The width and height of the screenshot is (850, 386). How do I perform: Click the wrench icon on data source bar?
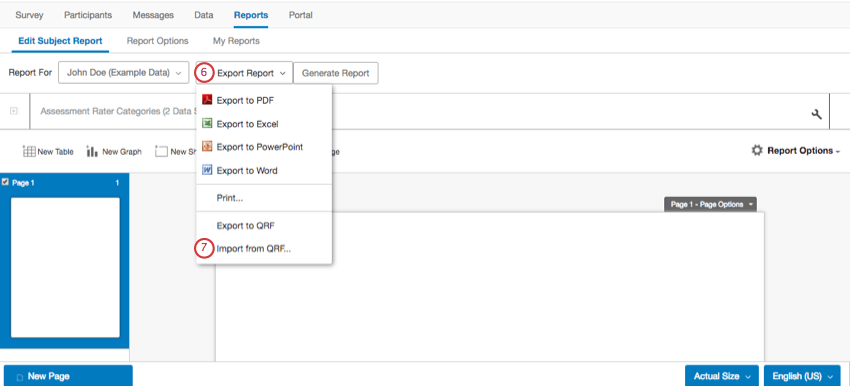pos(816,114)
